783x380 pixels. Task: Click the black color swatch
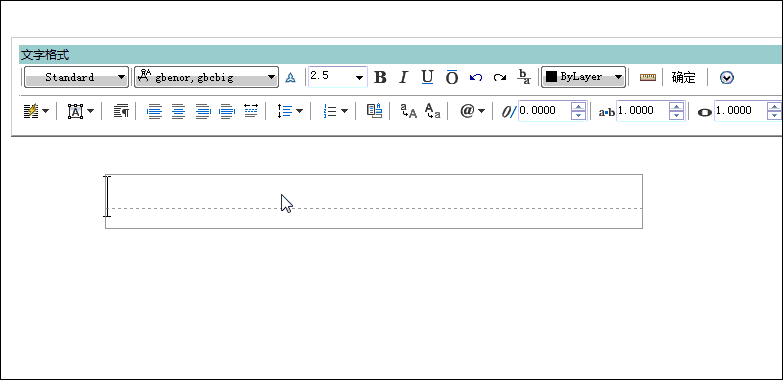(x=551, y=77)
